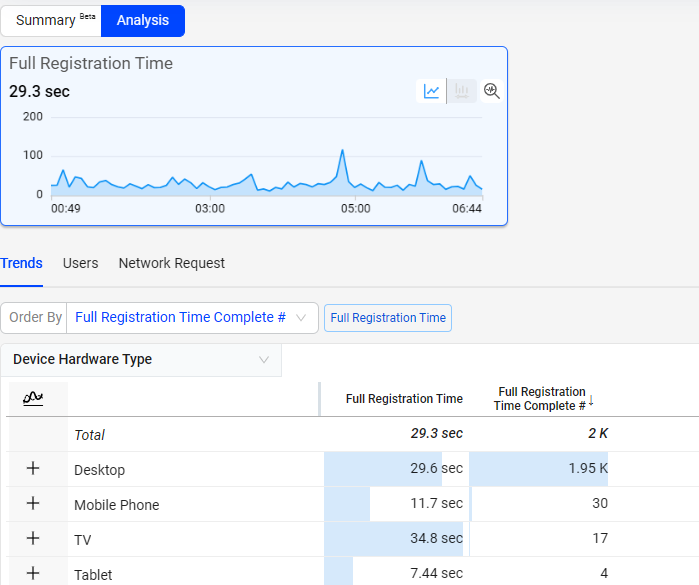Switch to line chart view icon
Image resolution: width=699 pixels, height=585 pixels.
[x=432, y=91]
